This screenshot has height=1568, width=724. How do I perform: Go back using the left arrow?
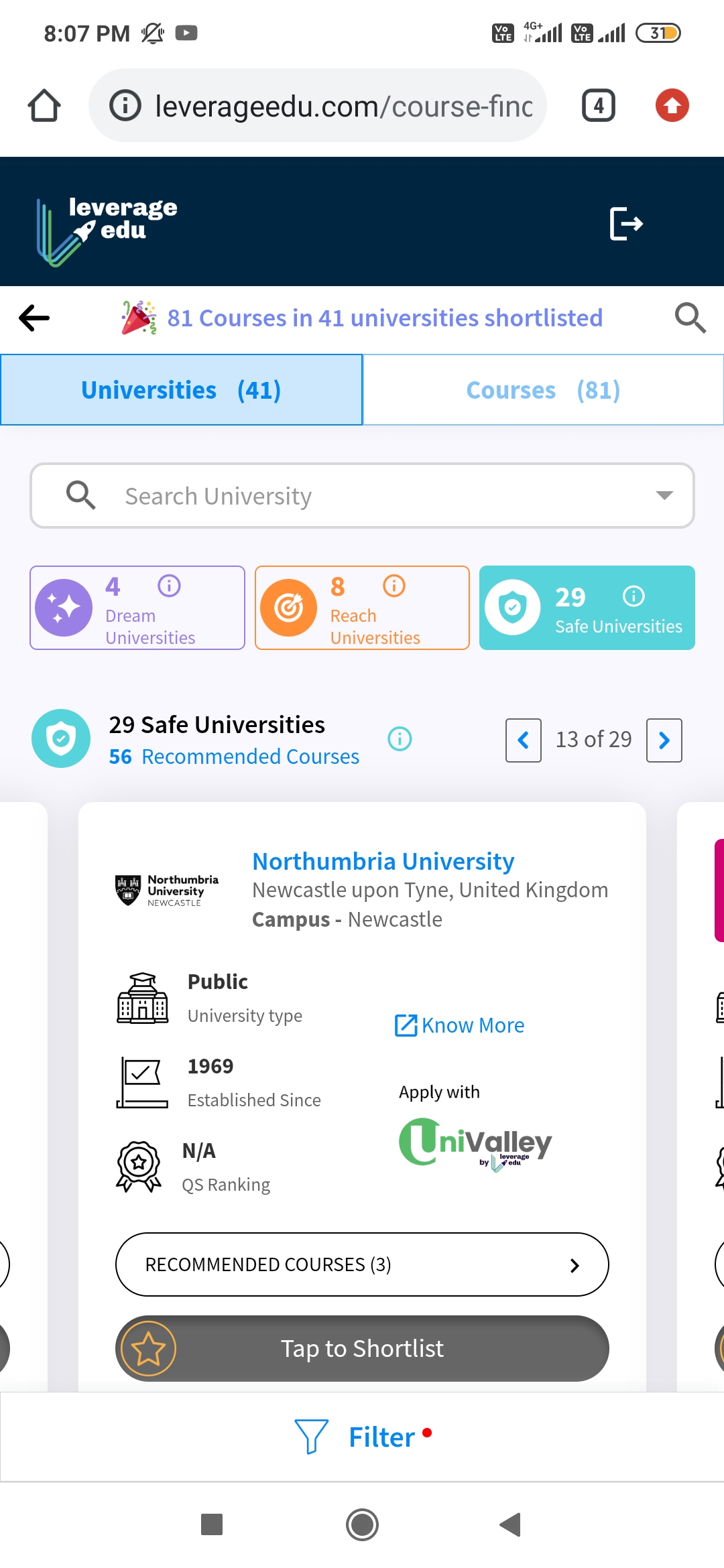click(x=34, y=318)
